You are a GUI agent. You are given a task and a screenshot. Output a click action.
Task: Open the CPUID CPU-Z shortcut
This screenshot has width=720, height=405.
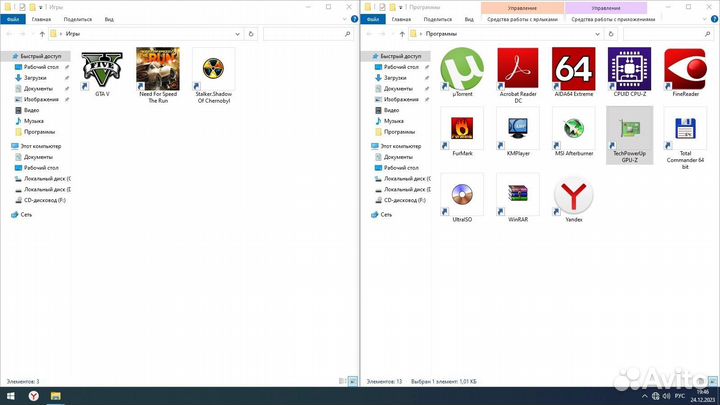pos(630,73)
